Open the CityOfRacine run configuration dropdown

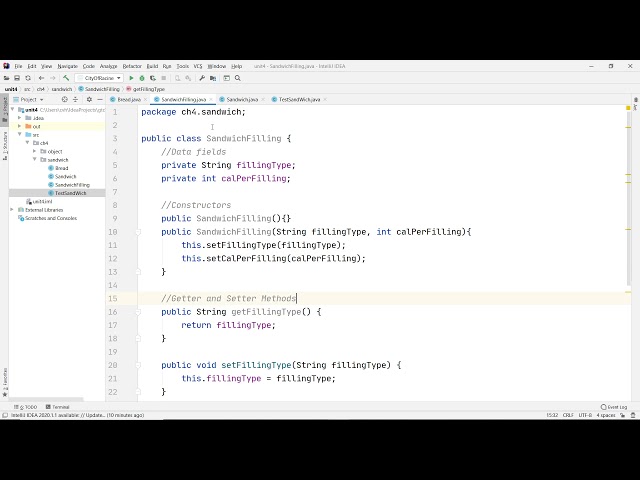pyautogui.click(x=99, y=78)
